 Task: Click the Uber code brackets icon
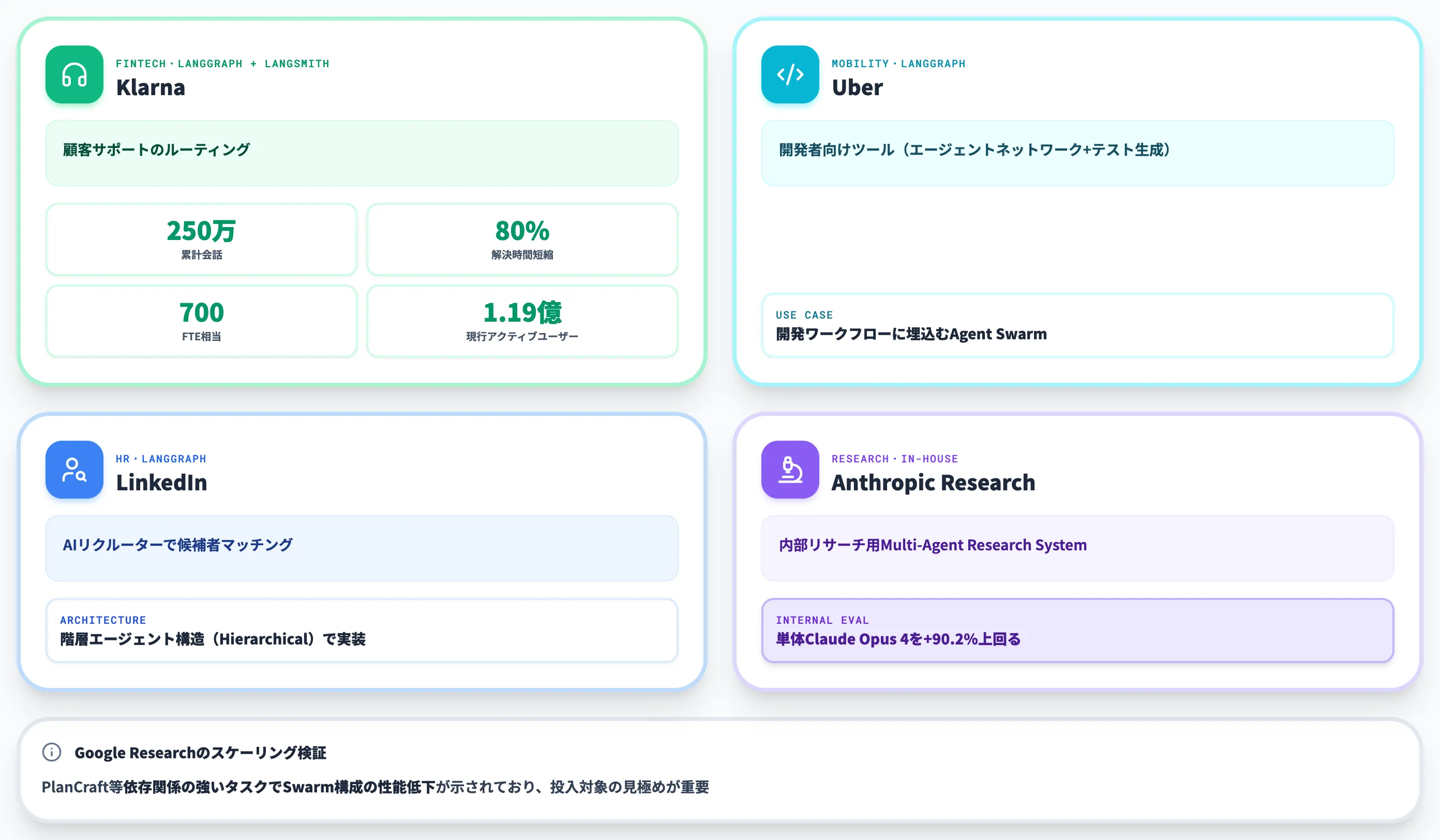coord(790,74)
